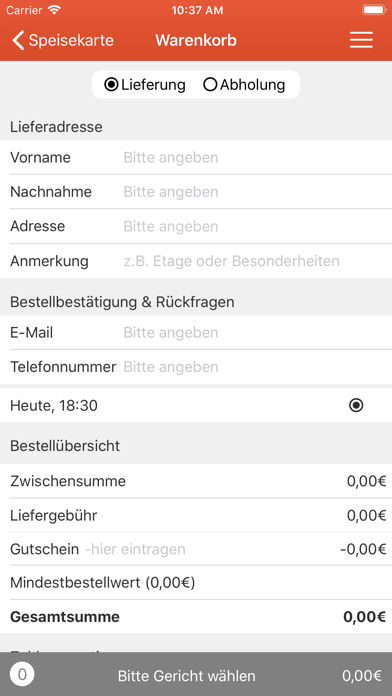Tap the back chevron to Speisekarte
Viewport: 392px width, 696px height.
click(x=18, y=40)
